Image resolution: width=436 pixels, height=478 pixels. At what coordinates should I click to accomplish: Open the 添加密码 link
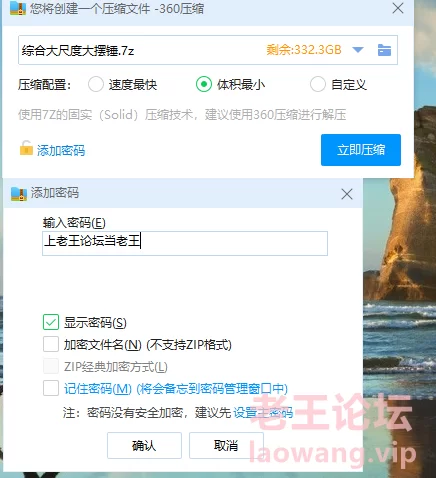click(61, 150)
